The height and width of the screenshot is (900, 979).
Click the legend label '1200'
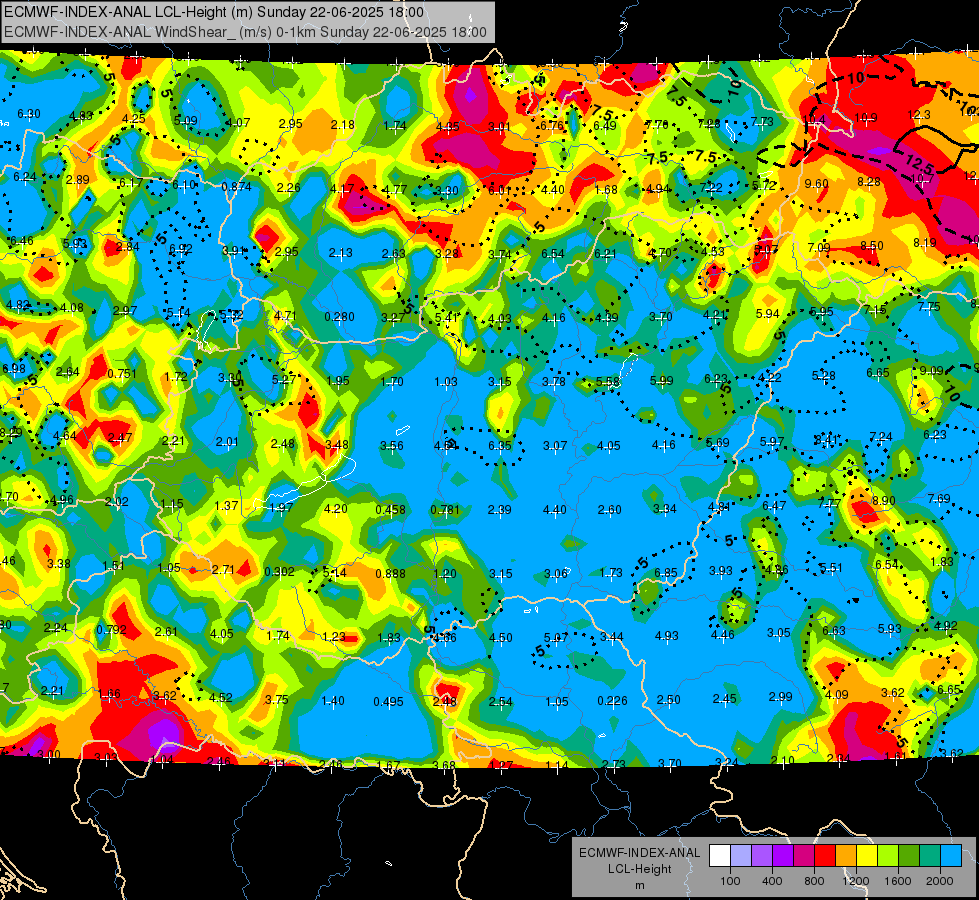pyautogui.click(x=855, y=881)
